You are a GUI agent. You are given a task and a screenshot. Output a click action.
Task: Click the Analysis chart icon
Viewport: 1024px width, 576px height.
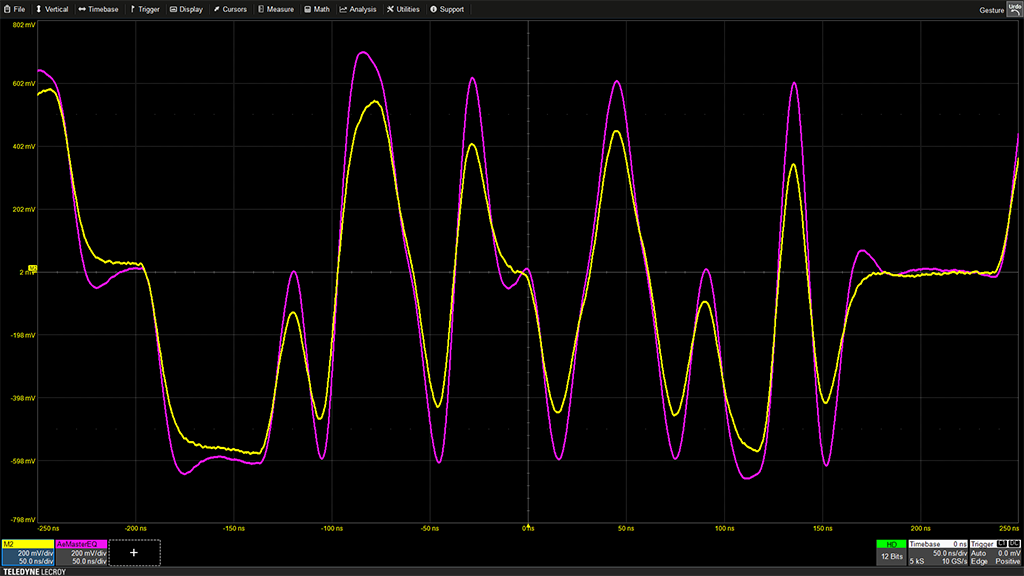click(x=344, y=9)
